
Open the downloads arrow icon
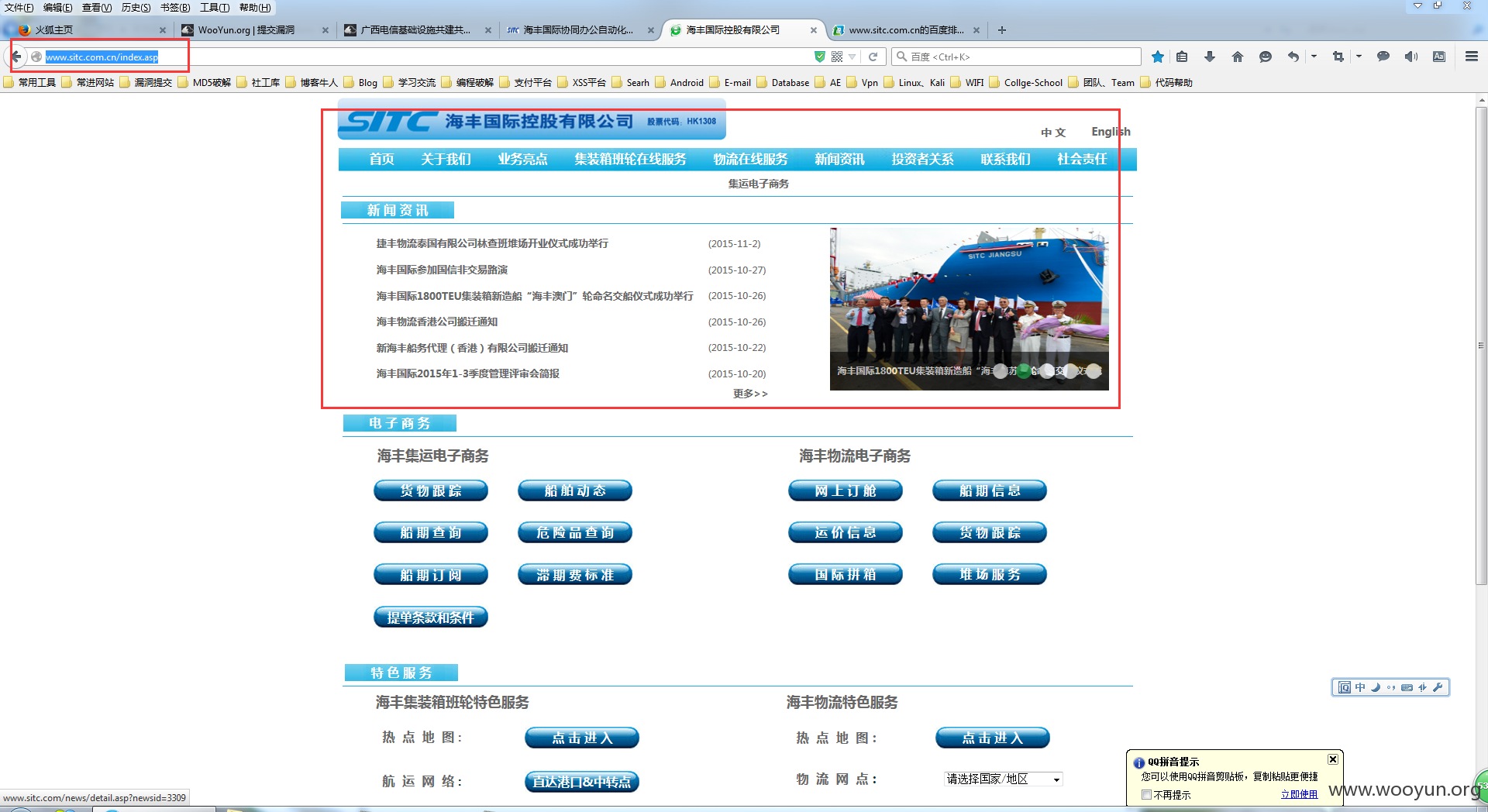[1210, 57]
